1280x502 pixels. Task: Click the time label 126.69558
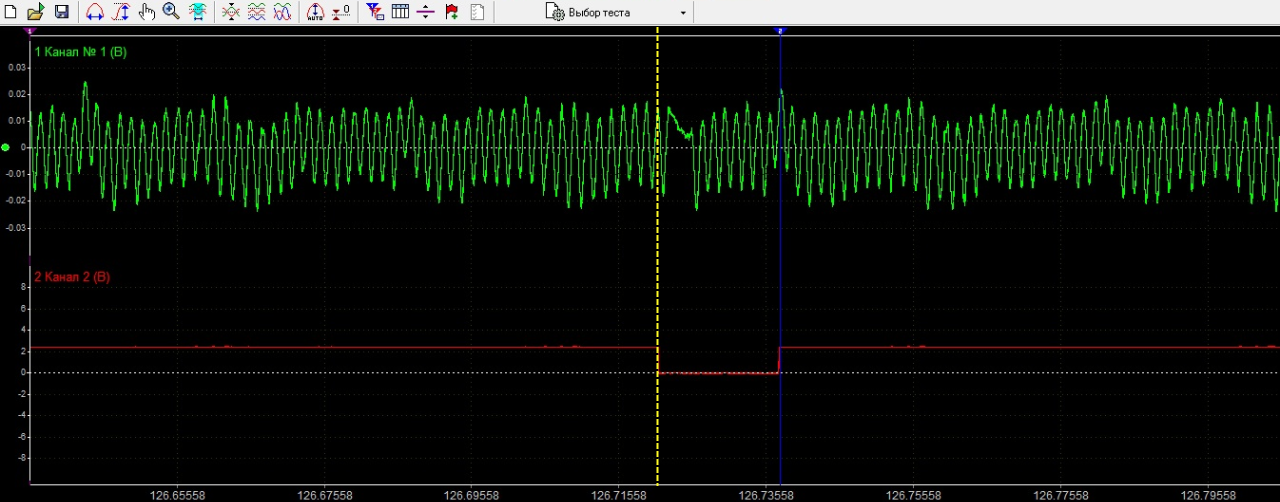tap(471, 494)
